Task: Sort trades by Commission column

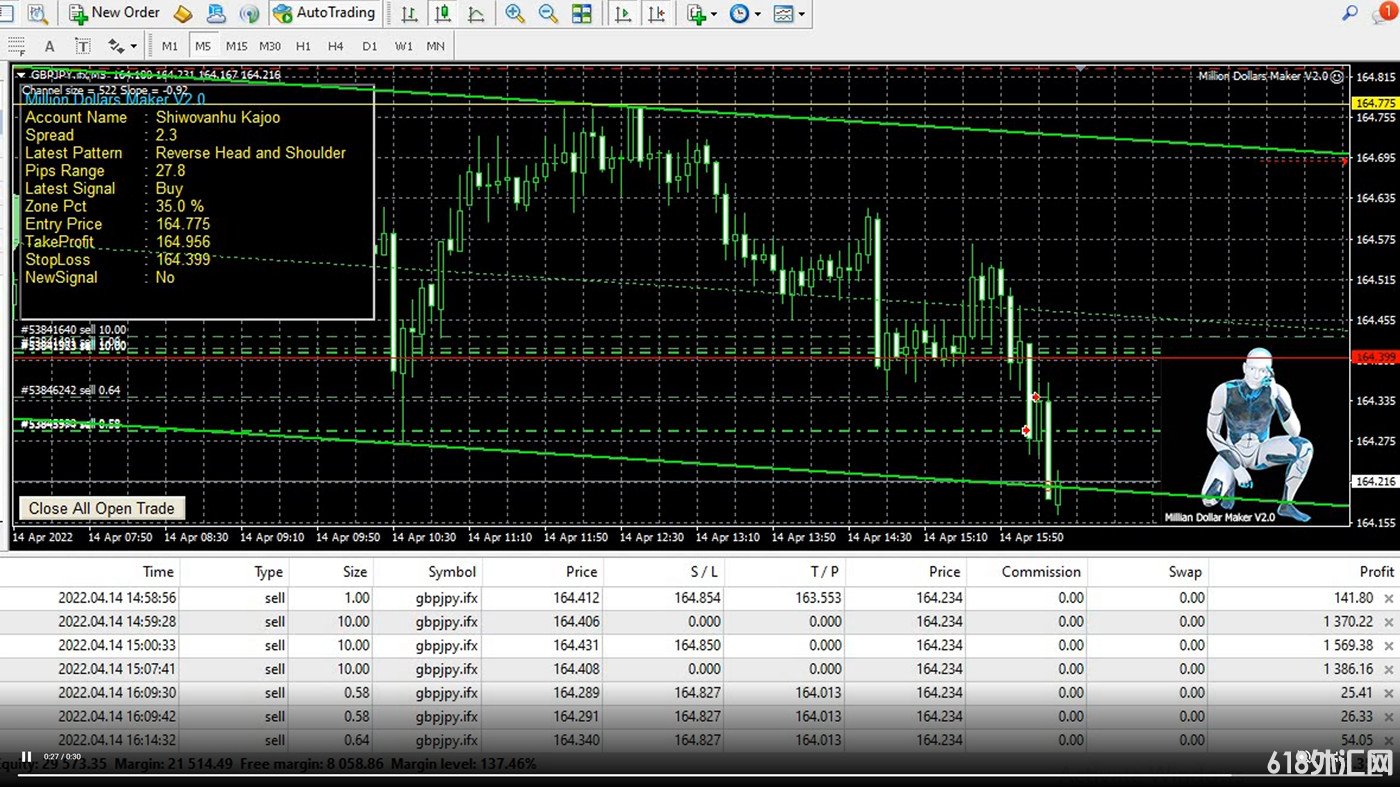Action: coord(1041,572)
